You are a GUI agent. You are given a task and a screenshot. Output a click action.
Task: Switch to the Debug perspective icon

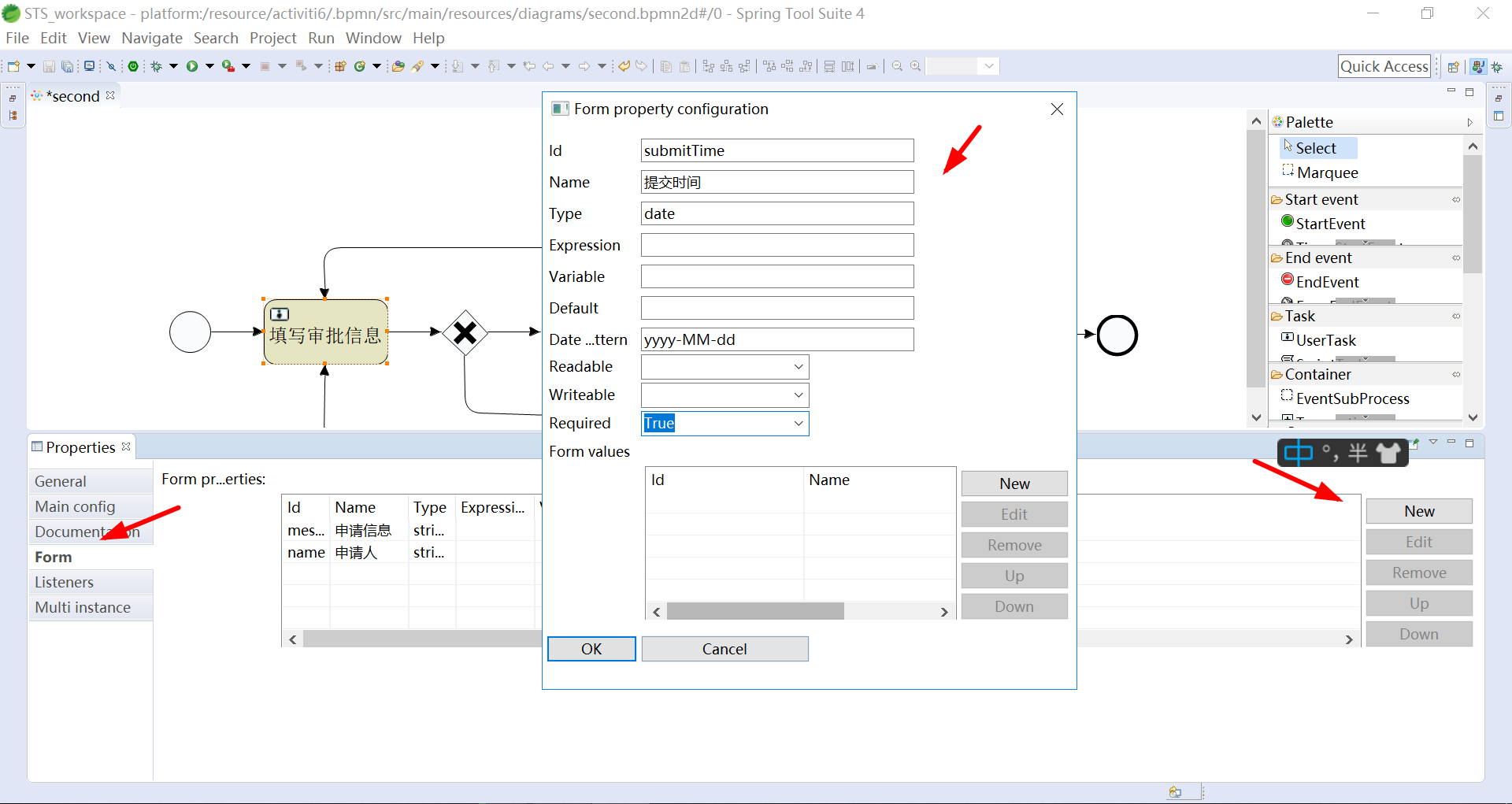click(1497, 67)
